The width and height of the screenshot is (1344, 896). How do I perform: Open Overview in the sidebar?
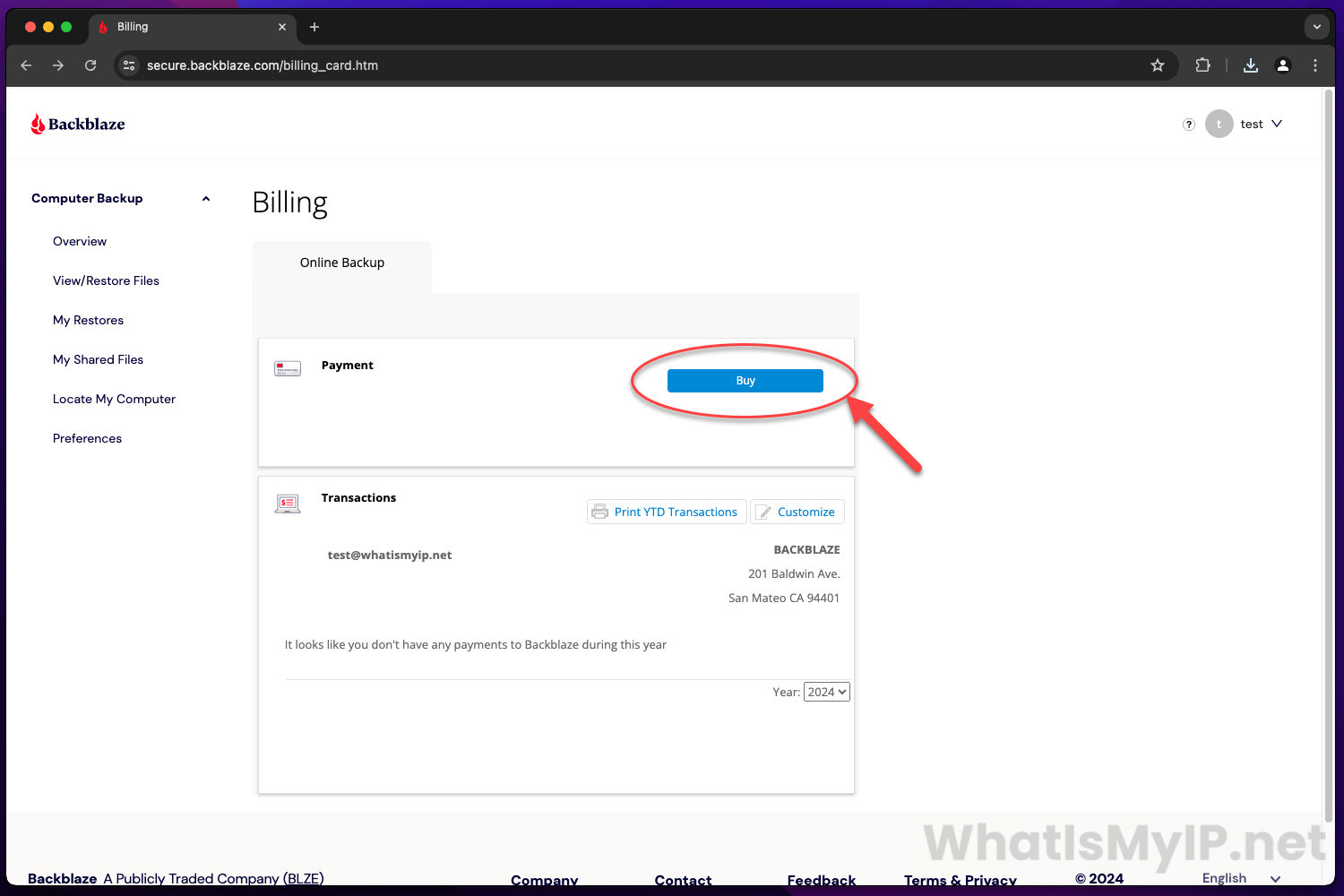(80, 241)
